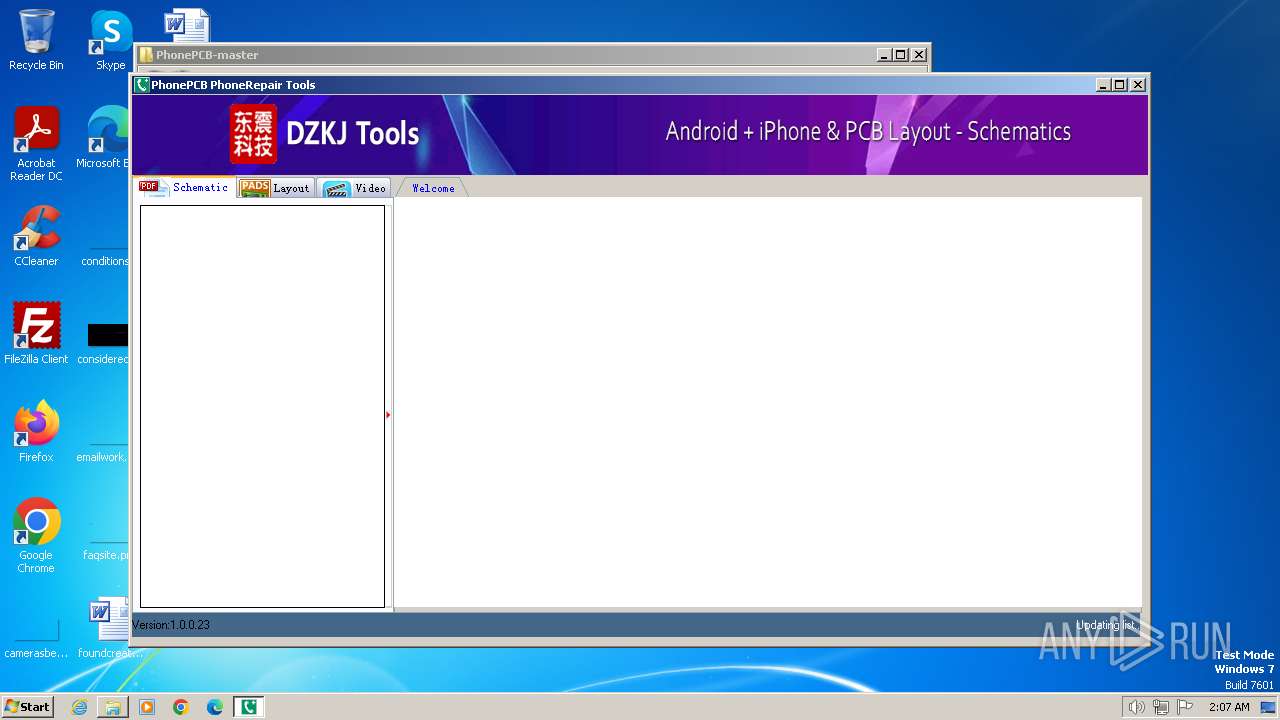Open the Video tab
The image size is (1280, 720).
pyautogui.click(x=355, y=188)
